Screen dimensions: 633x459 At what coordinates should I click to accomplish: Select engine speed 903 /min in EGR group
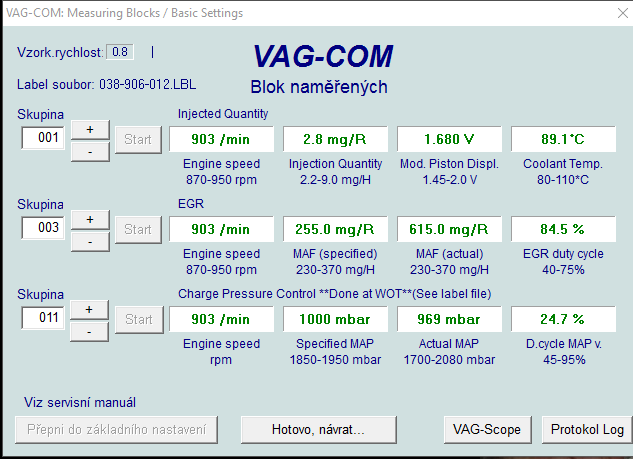tap(221, 229)
